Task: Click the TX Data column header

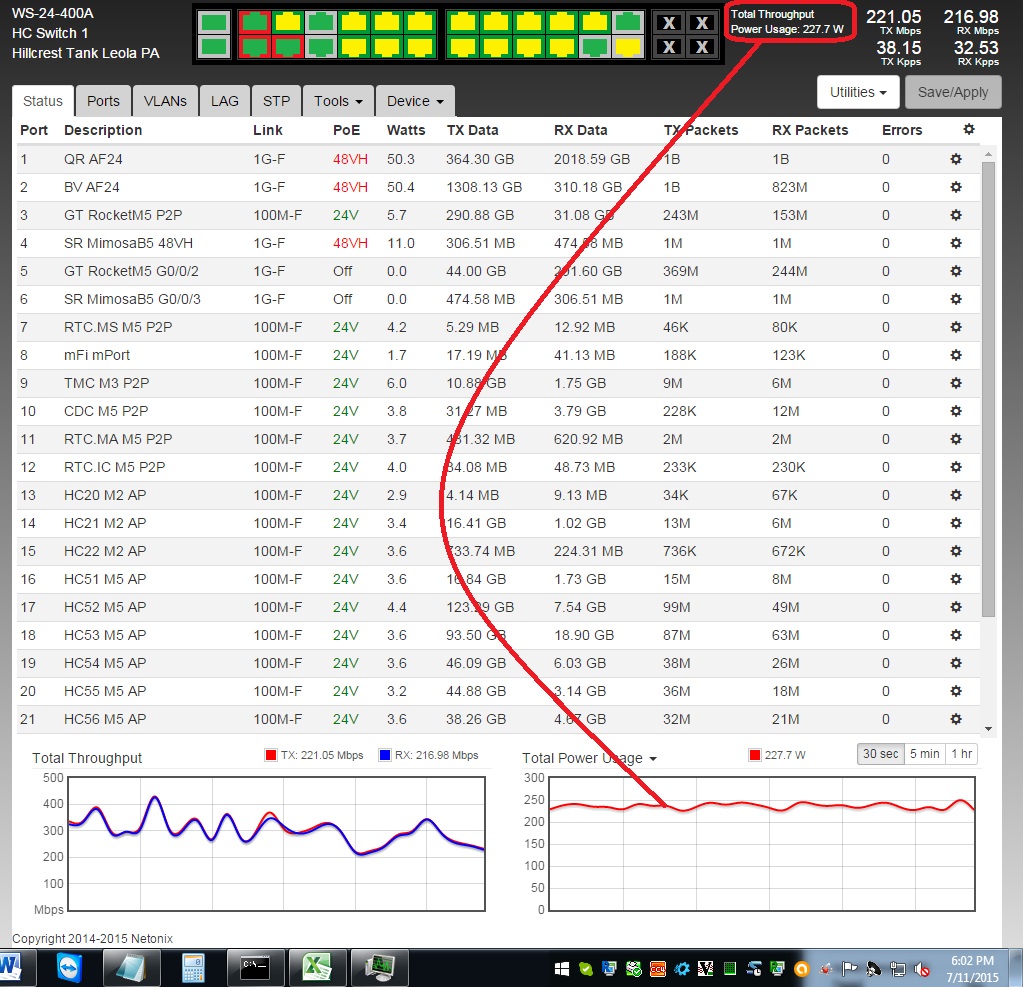Action: (x=472, y=130)
